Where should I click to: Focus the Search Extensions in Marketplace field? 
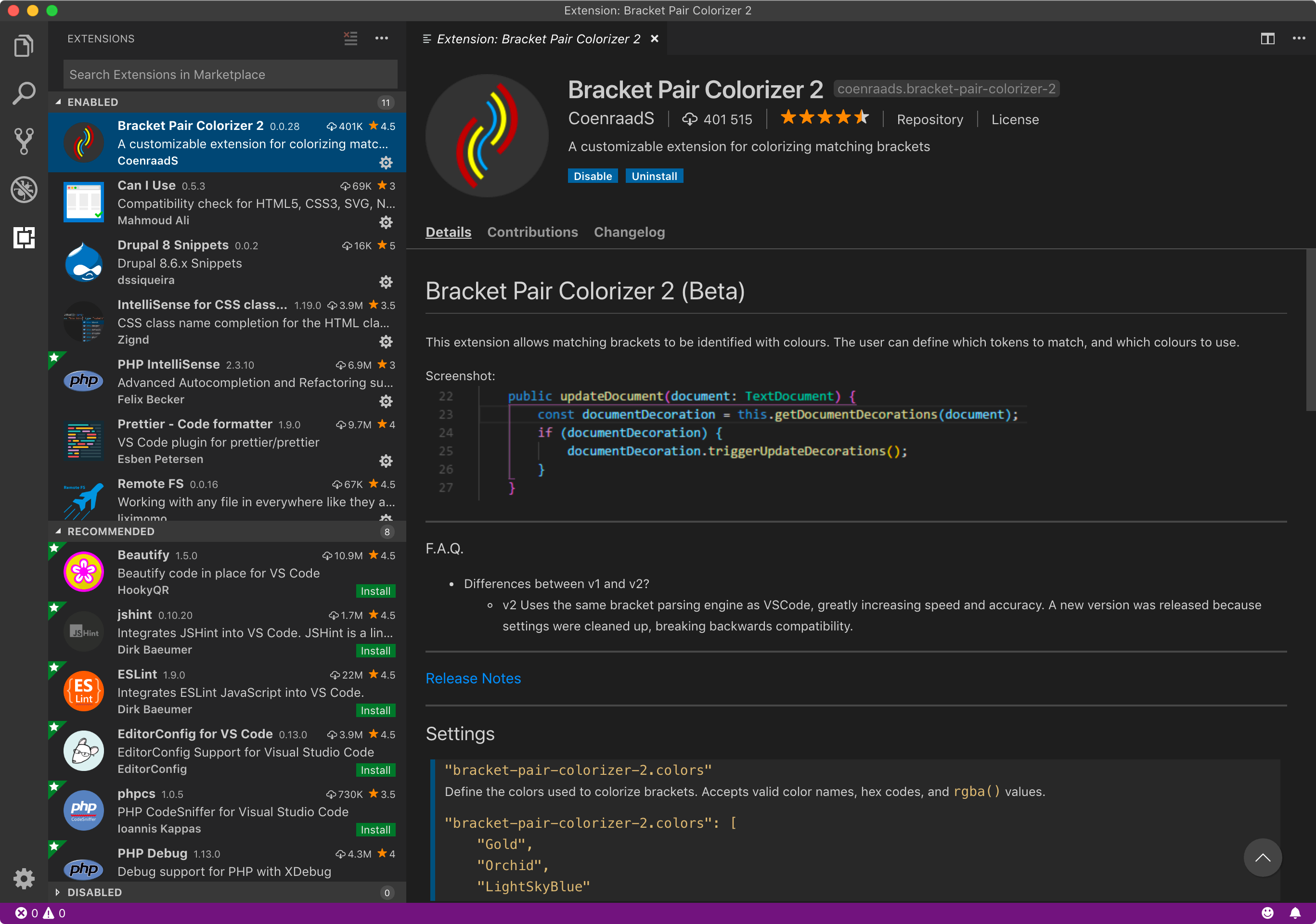click(231, 75)
